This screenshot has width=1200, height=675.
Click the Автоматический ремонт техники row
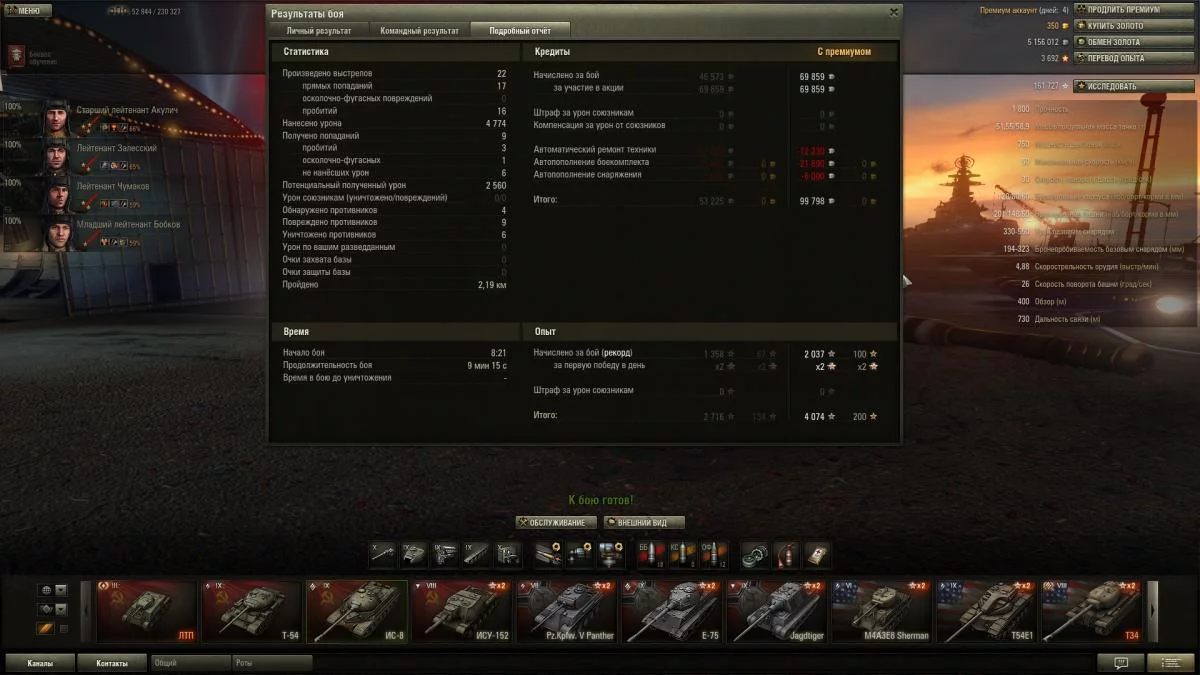pos(708,150)
